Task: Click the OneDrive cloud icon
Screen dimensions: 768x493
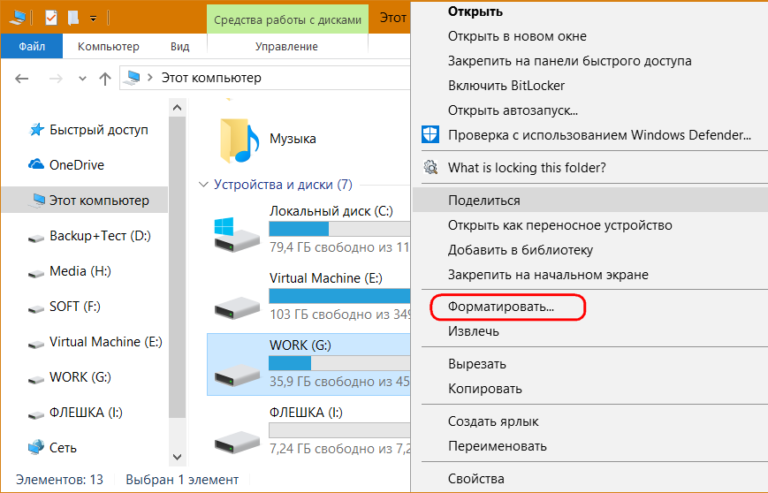Action: (x=36, y=164)
